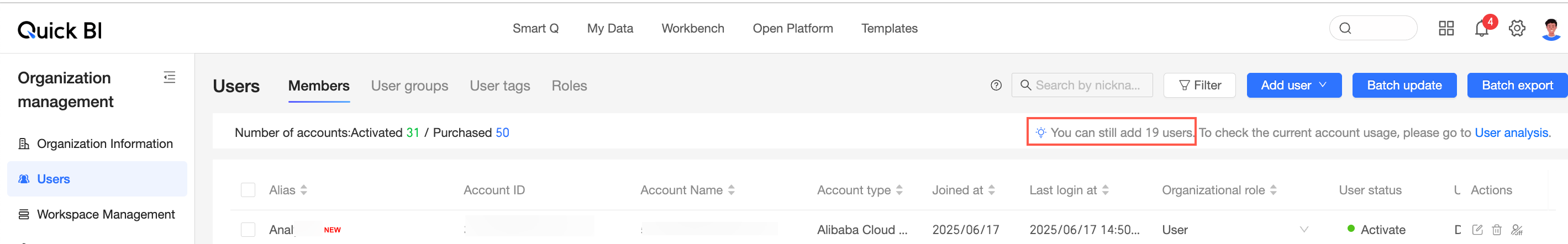This screenshot has height=244, width=1568.
Task: Click the Search by nickname field
Action: coord(1087,85)
